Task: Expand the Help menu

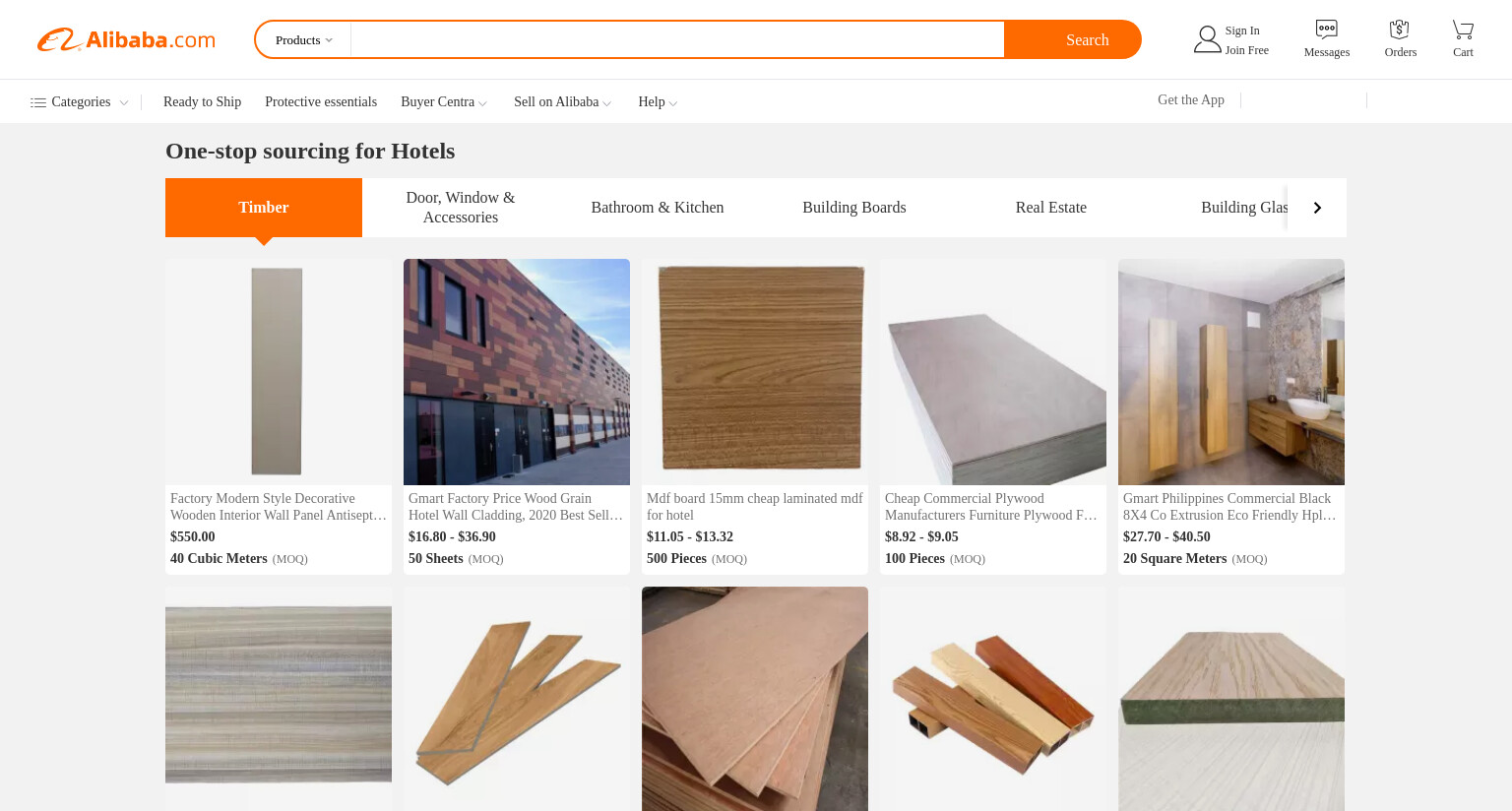Action: [658, 102]
